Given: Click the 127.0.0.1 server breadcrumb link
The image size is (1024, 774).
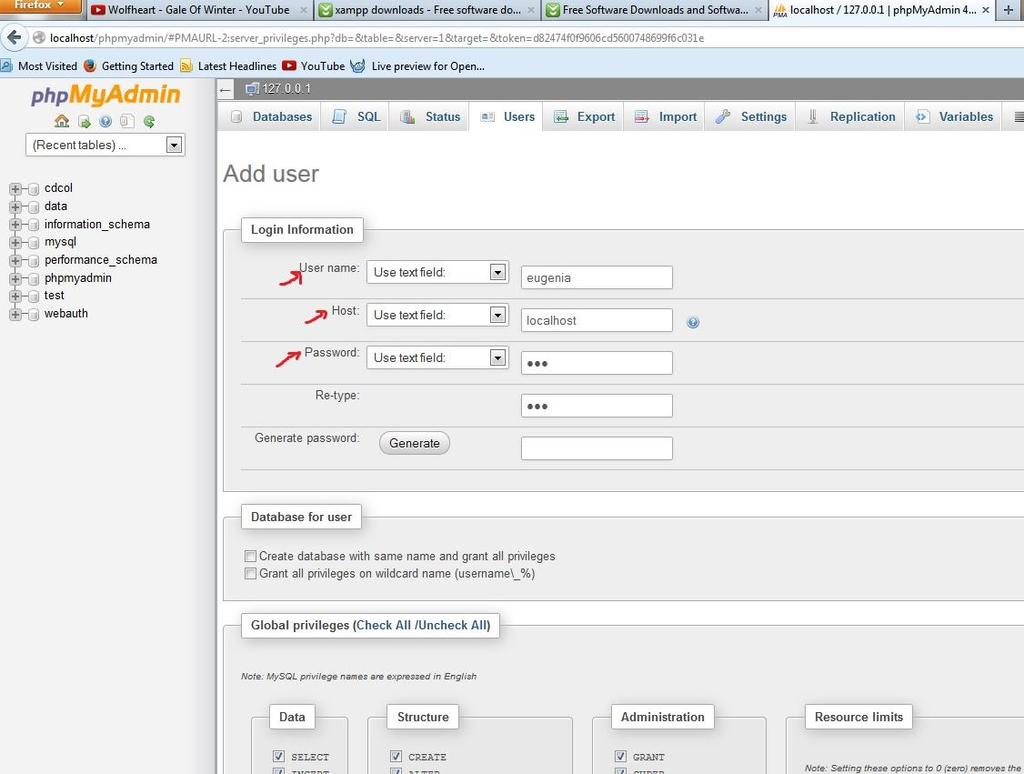Looking at the screenshot, I should [286, 89].
